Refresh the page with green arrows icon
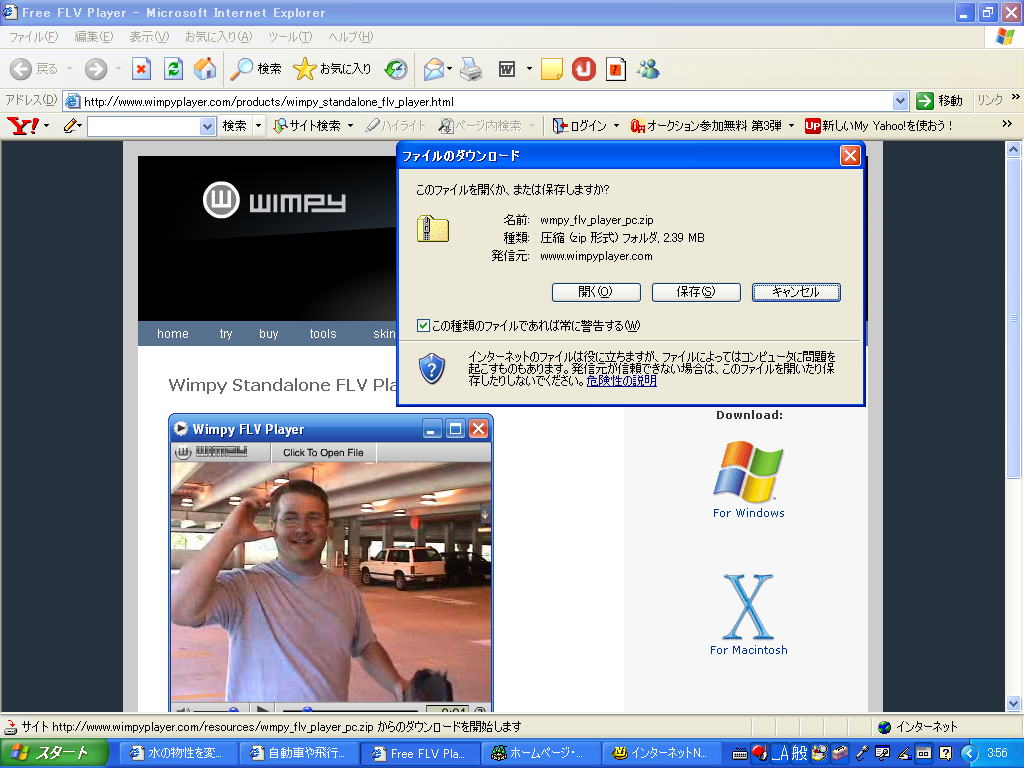The height and width of the screenshot is (768, 1024). point(173,69)
